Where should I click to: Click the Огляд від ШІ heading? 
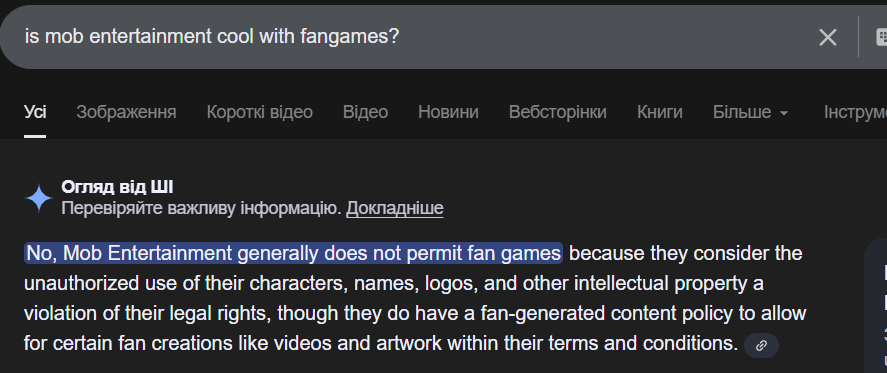pyautogui.click(x=117, y=187)
